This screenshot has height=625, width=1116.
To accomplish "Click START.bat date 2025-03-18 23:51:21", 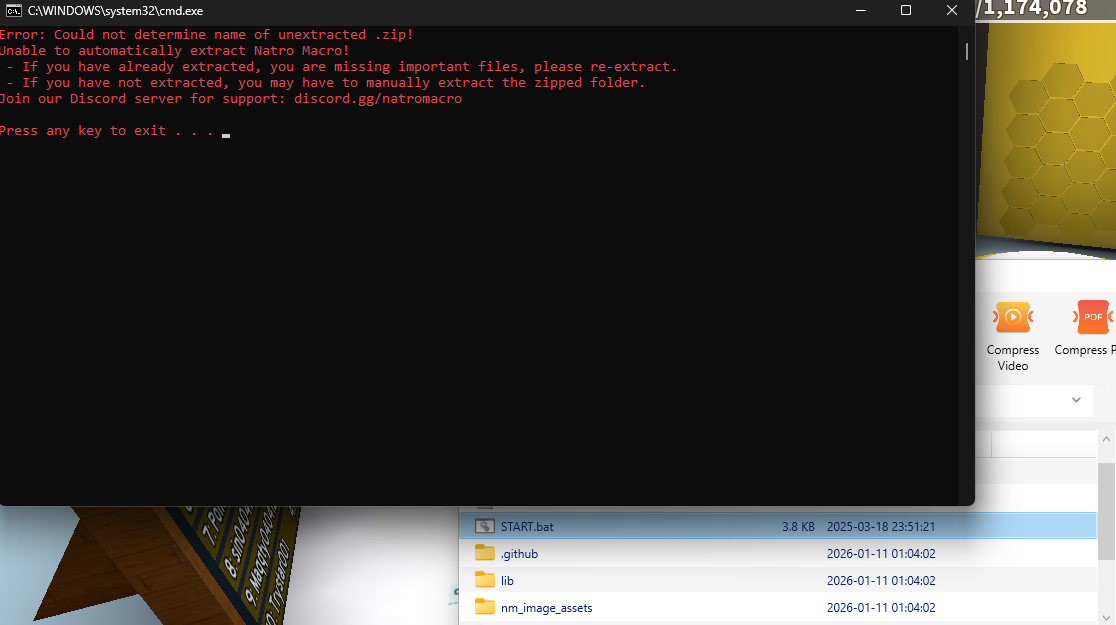I will tap(880, 527).
